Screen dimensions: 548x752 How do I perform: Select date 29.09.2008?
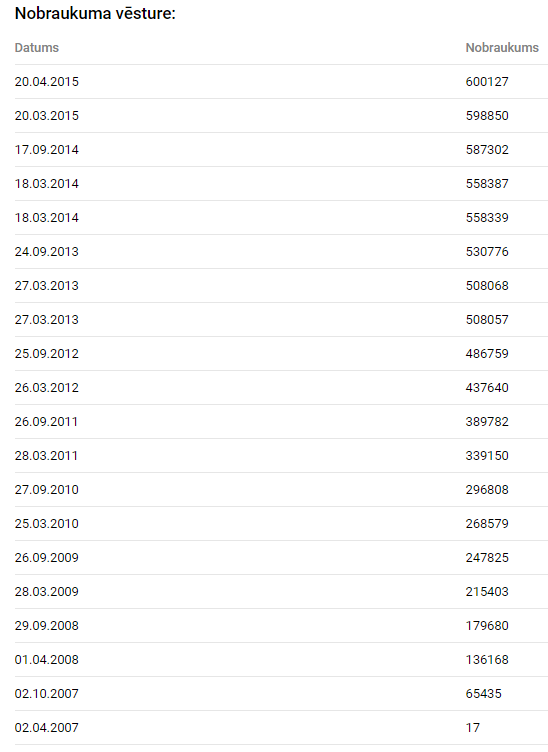pyautogui.click(x=47, y=626)
